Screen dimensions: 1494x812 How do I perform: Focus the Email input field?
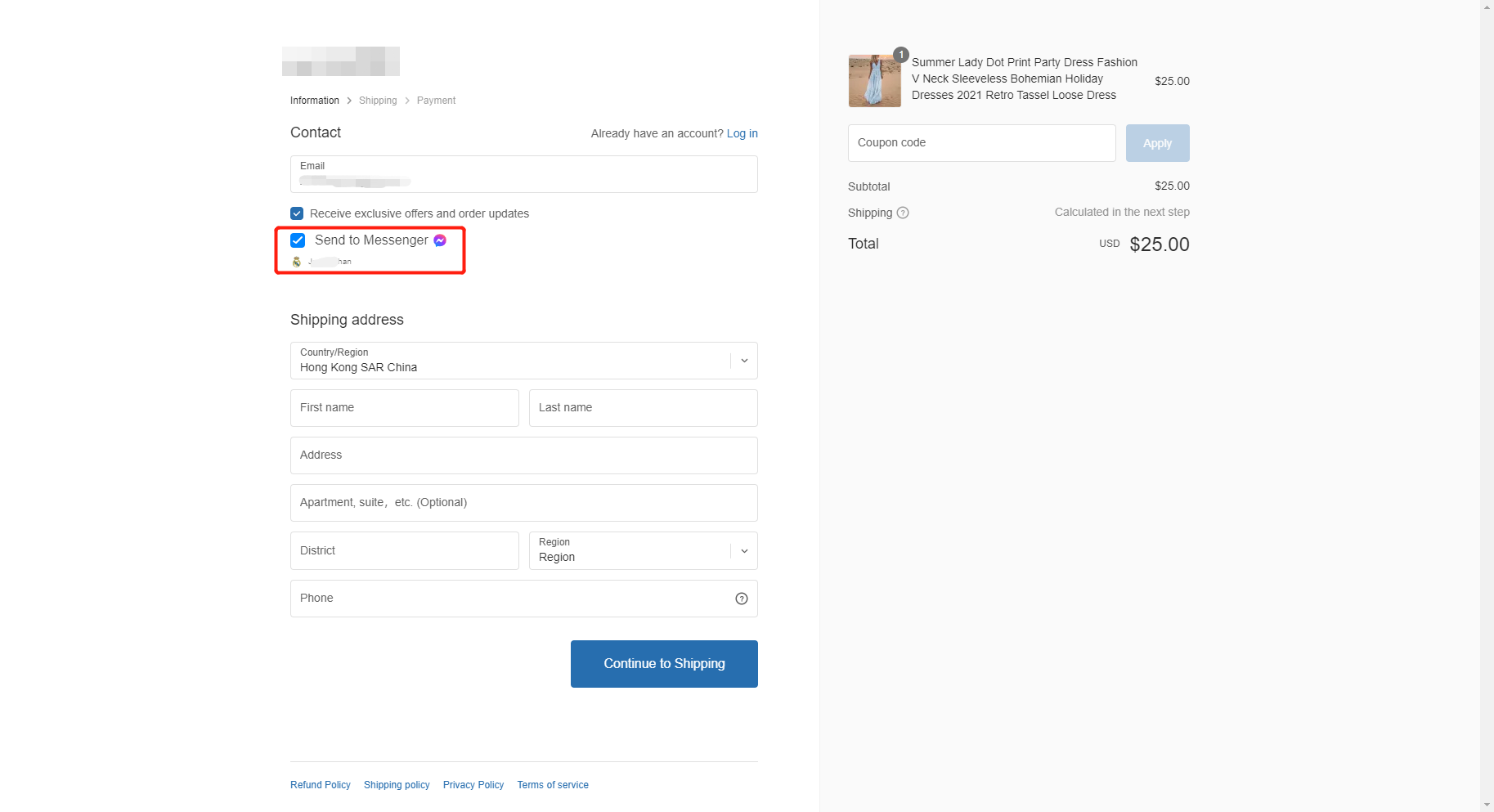524,174
